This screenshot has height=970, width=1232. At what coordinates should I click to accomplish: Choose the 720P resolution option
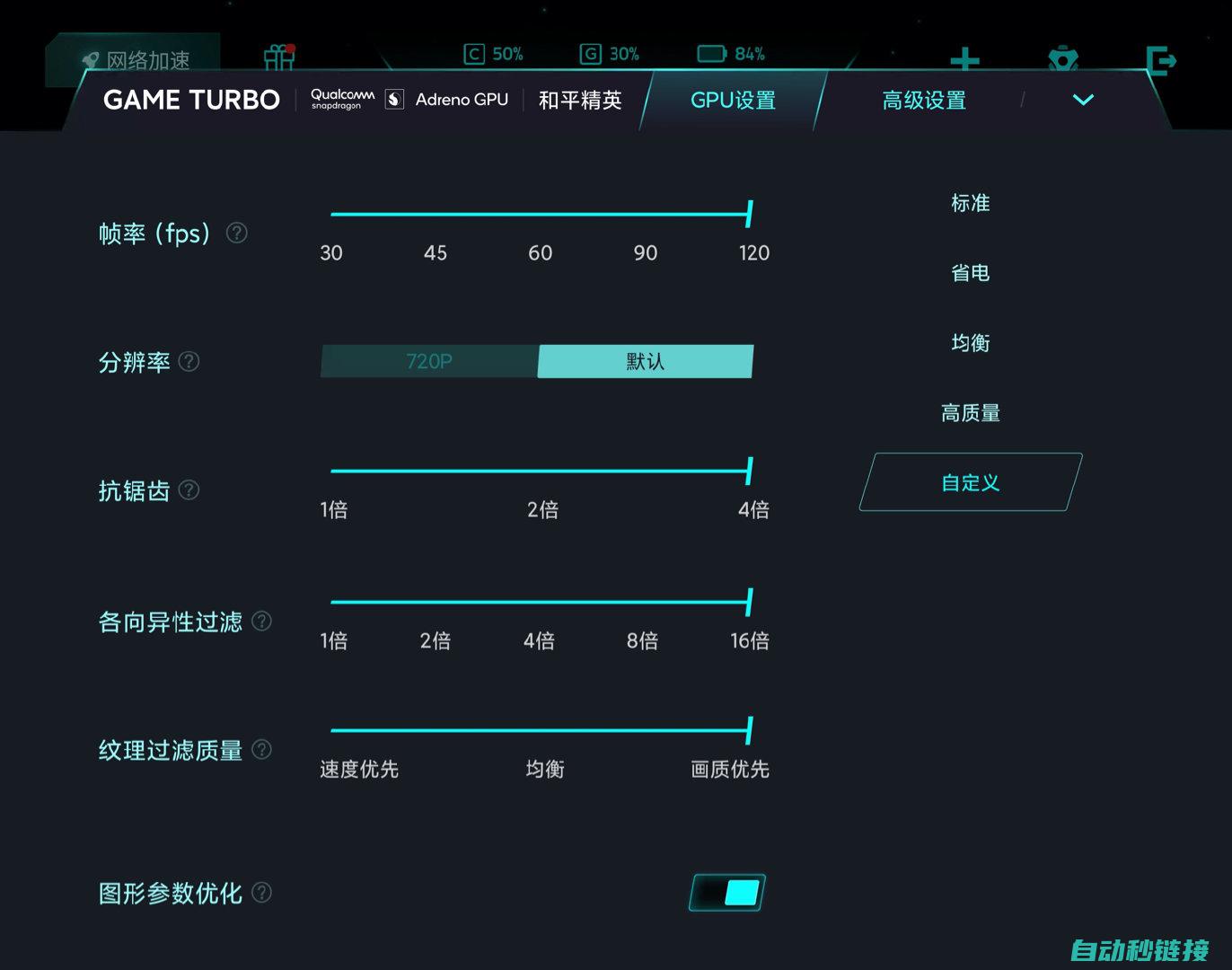[429, 361]
